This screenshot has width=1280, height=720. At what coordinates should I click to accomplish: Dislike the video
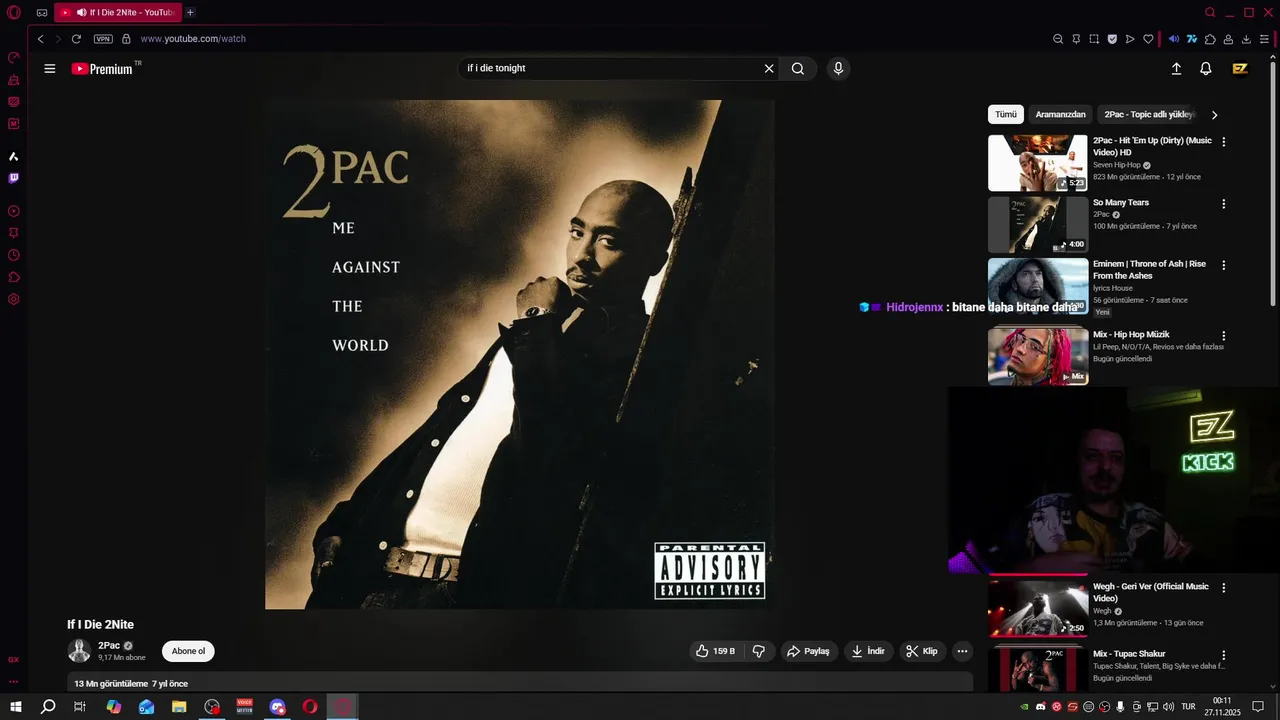pyautogui.click(x=759, y=651)
